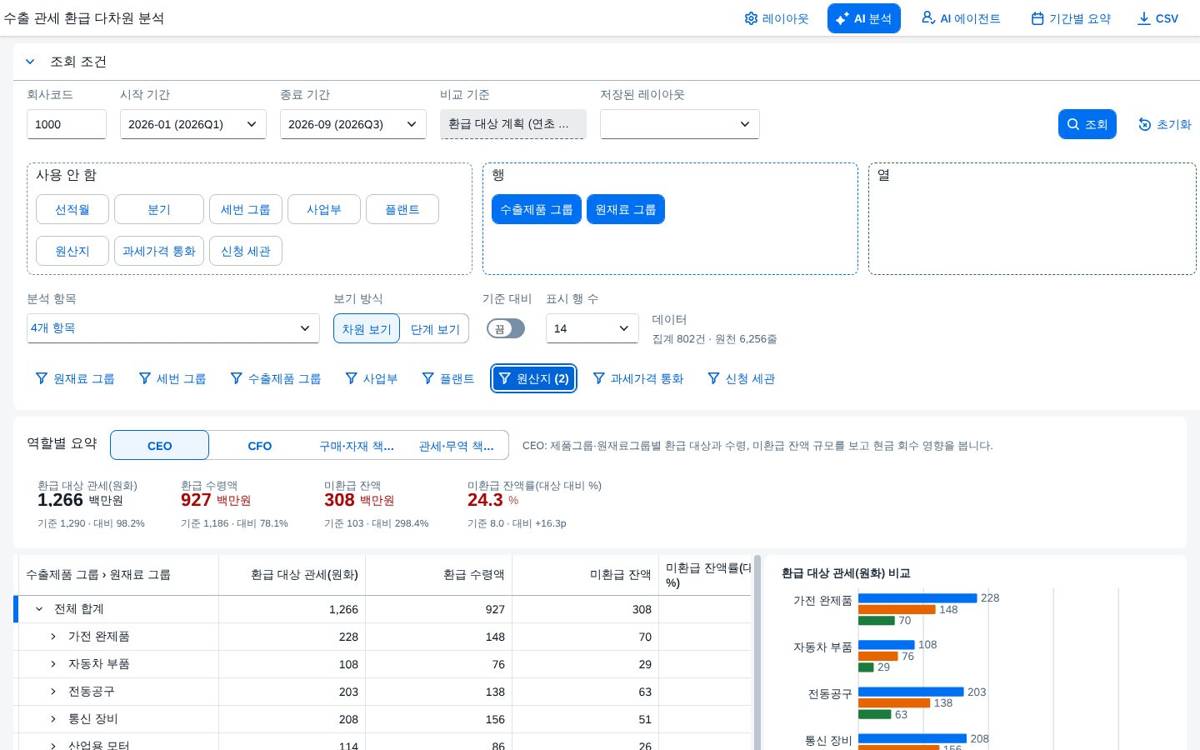Sort by 환급 수령액 column header
Screen dimensions: 1200x750
coord(440,575)
